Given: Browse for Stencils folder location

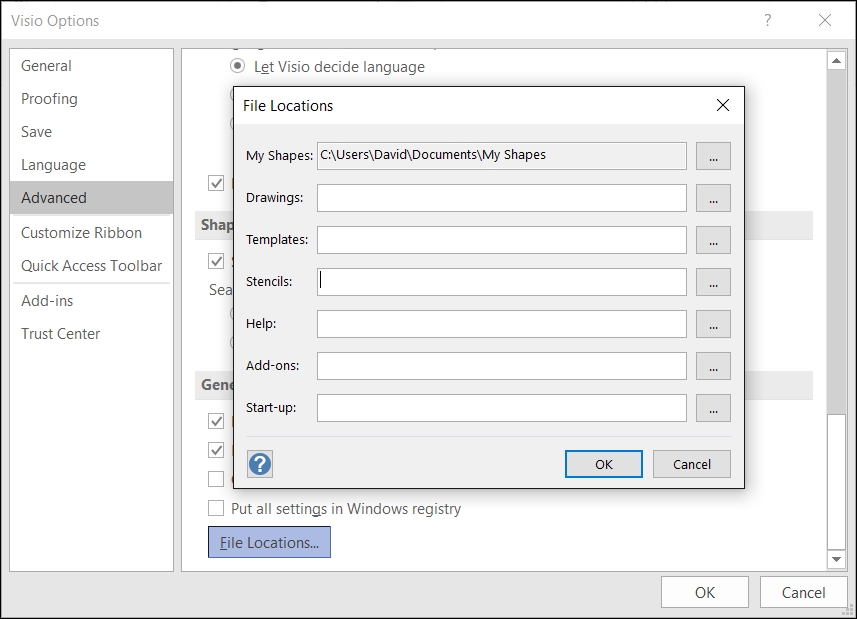Looking at the screenshot, I should (713, 282).
